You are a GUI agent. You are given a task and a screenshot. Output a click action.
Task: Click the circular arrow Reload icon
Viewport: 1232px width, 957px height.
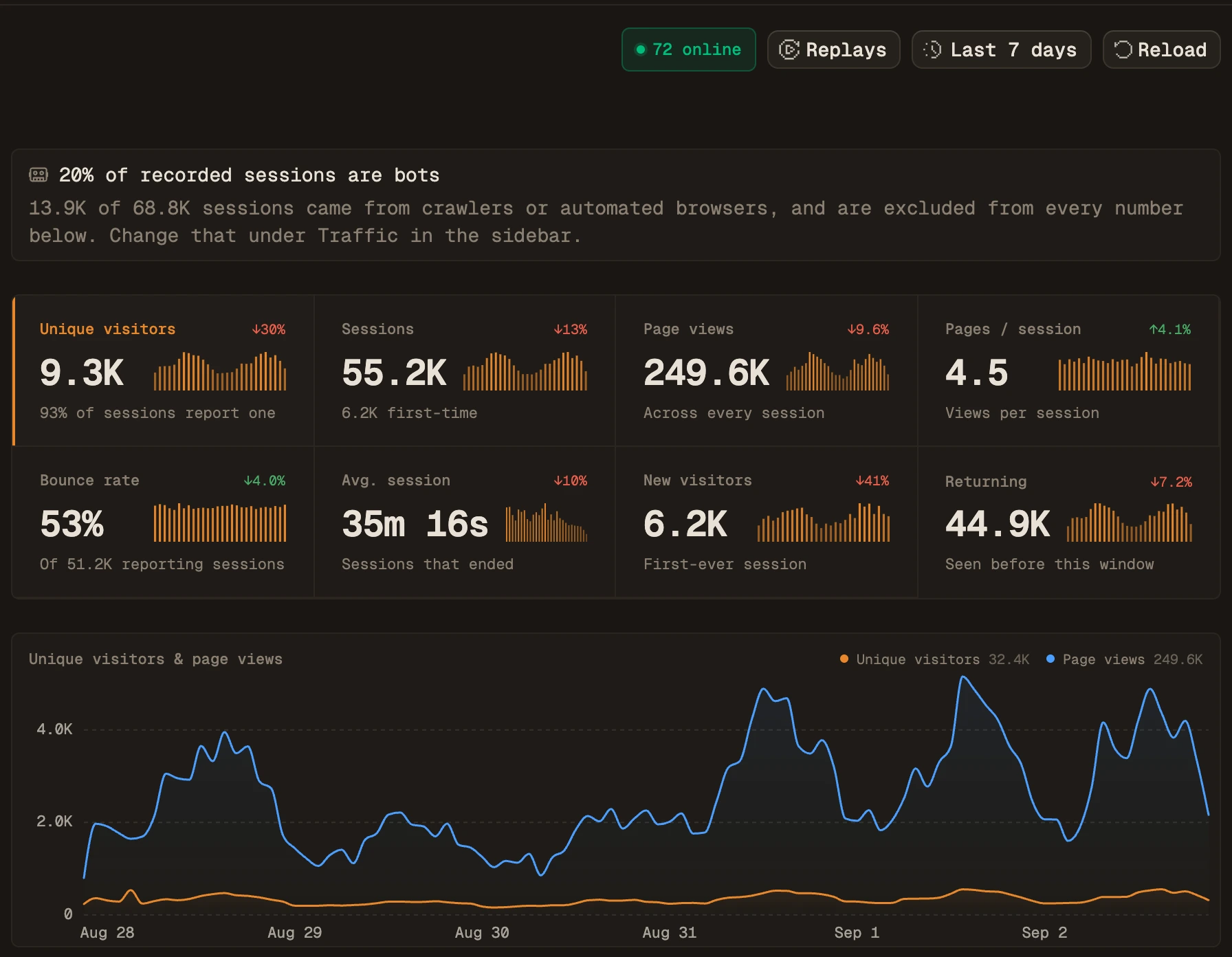pyautogui.click(x=1123, y=49)
